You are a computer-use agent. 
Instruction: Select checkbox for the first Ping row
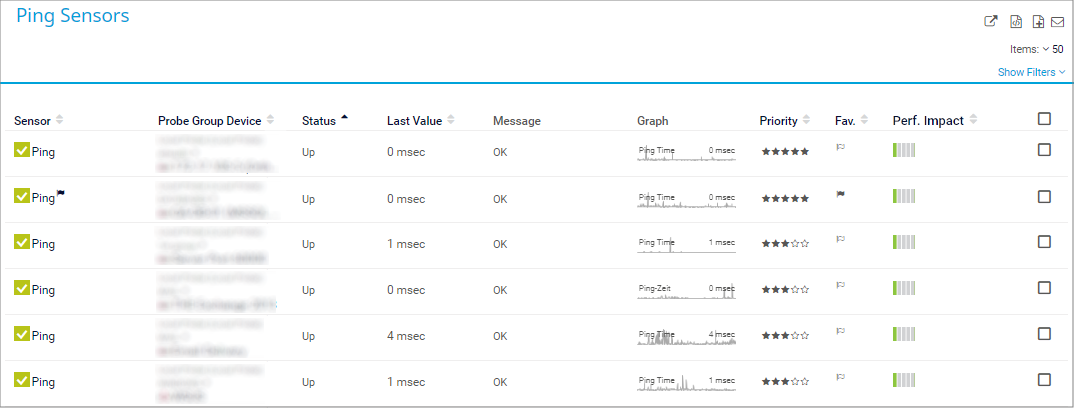pos(1044,150)
